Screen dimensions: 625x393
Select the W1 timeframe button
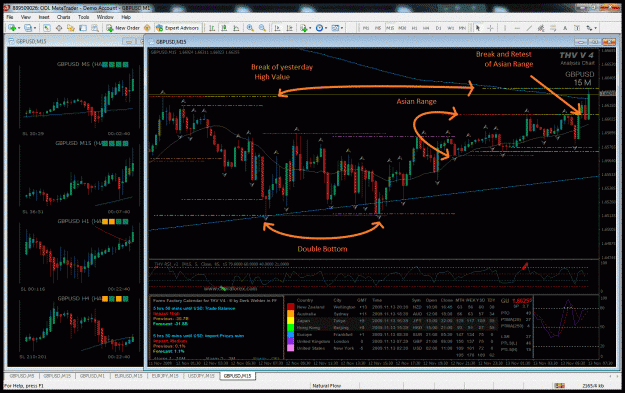(450, 28)
